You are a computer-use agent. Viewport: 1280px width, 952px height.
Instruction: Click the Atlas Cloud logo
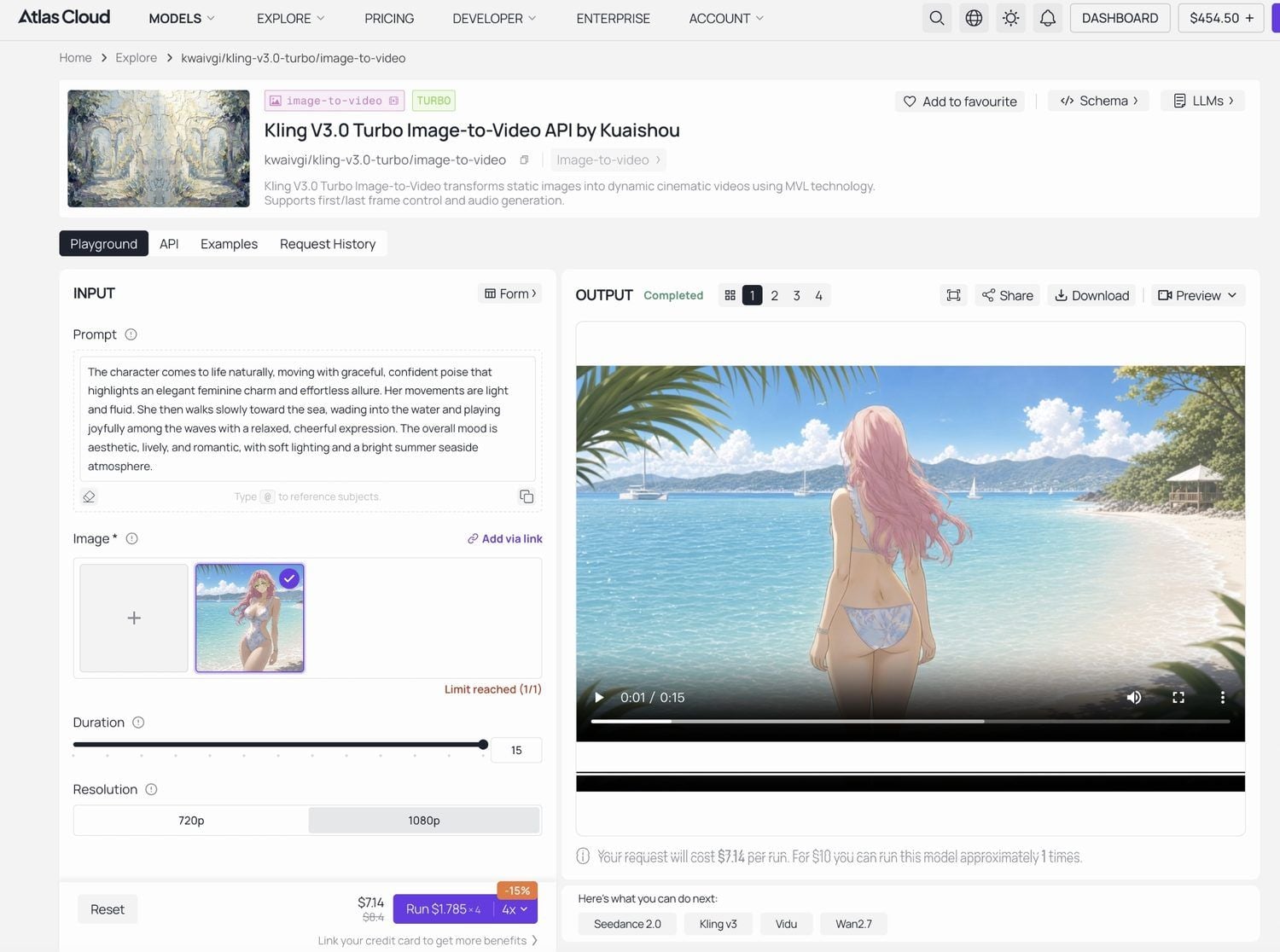pos(64,17)
